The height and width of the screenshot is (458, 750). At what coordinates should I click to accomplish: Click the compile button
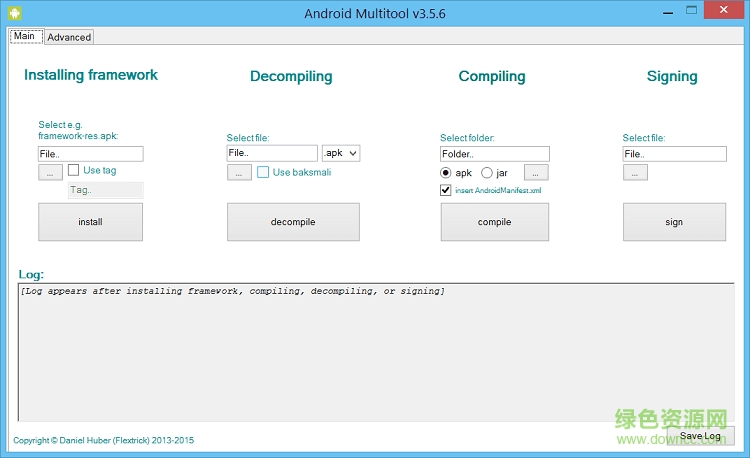click(x=495, y=222)
